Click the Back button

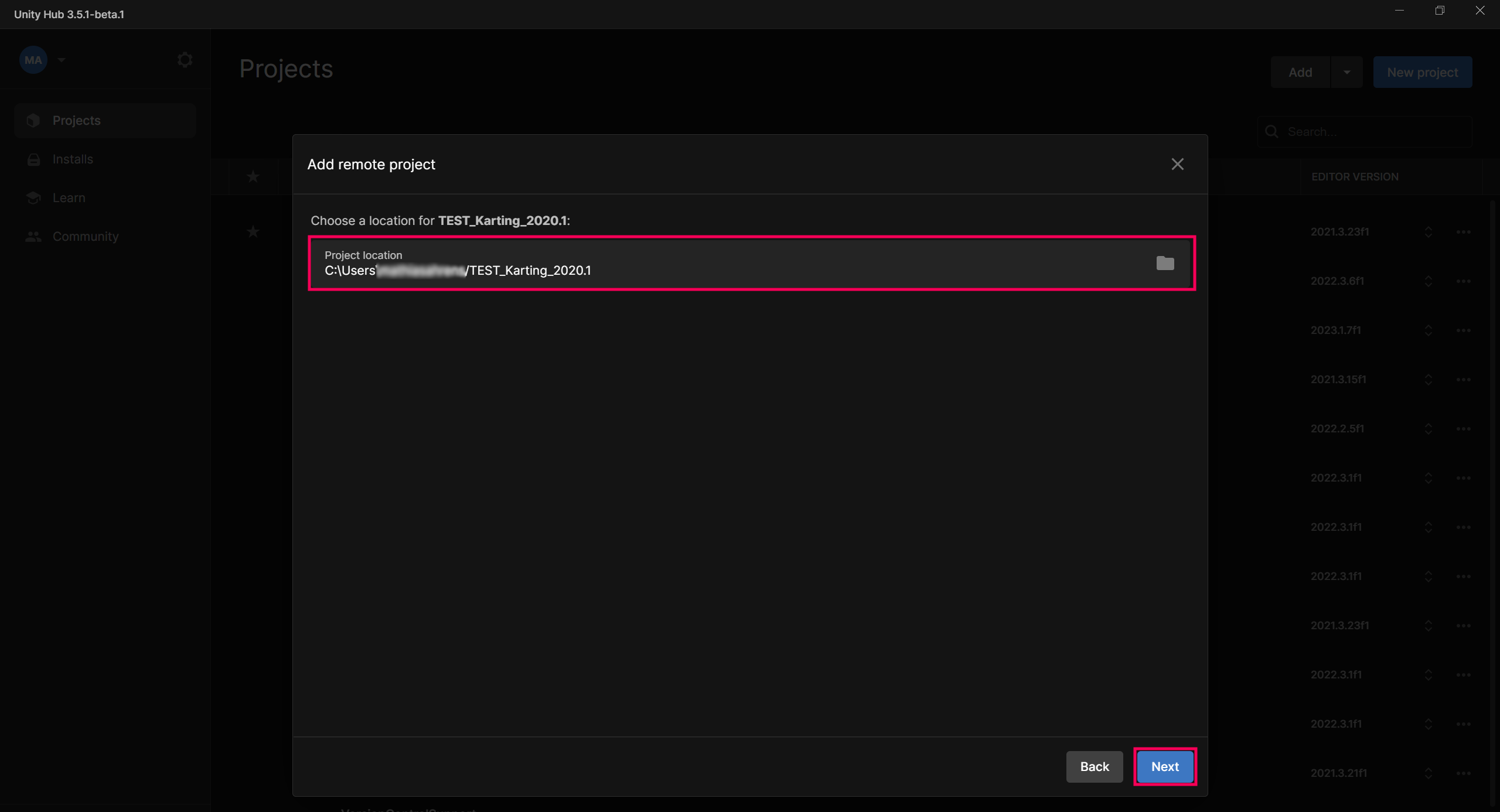(x=1094, y=766)
